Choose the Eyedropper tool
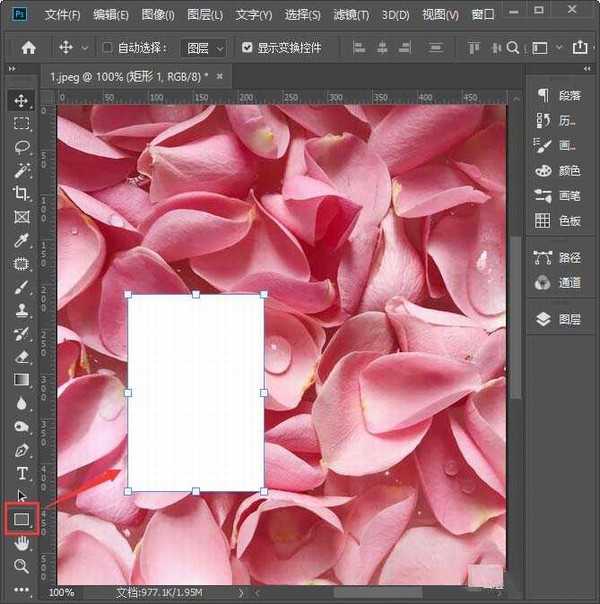Viewport: 600px width, 604px height. click(21, 240)
